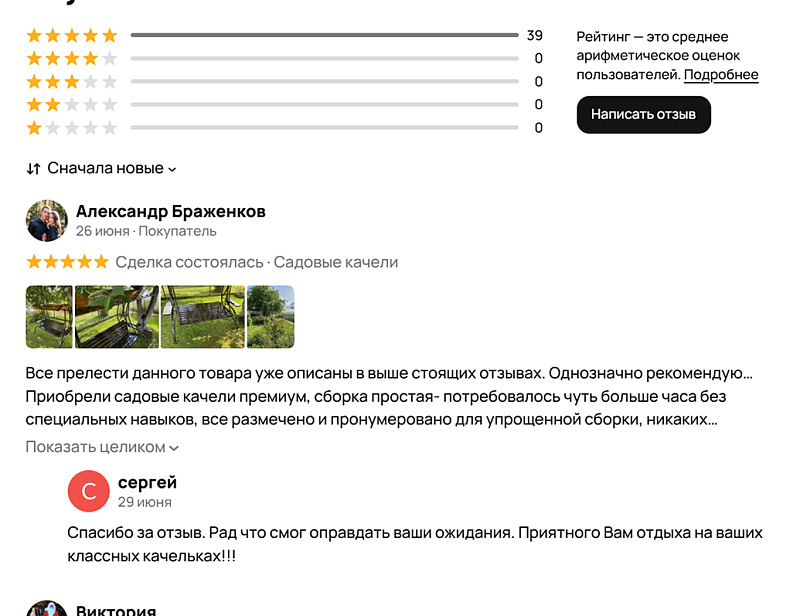
Task: Click the chevron beside "Сначала новые"
Action: 172,169
